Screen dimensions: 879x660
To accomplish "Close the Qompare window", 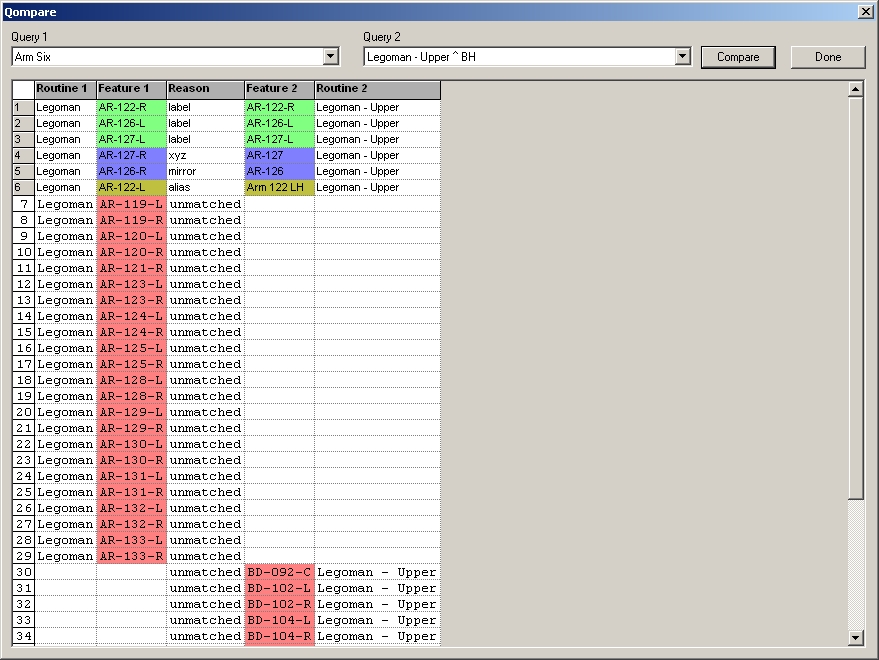I will coord(865,11).
